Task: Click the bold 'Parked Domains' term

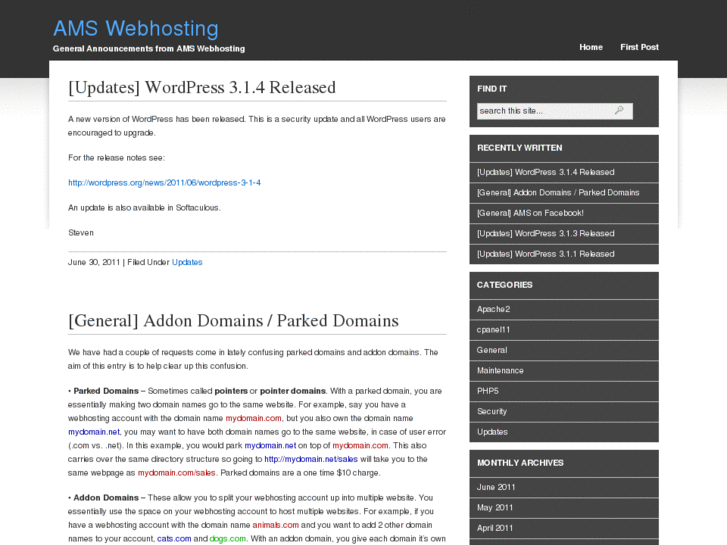Action: 106,391
